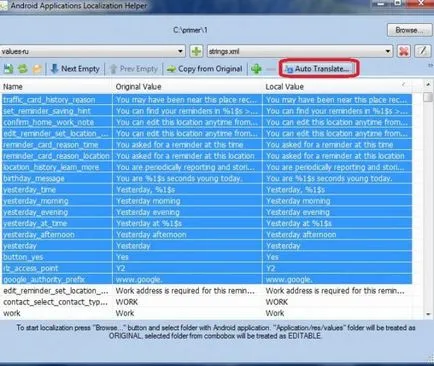
Task: Select the yesterday_at_time row
Action: (207, 223)
